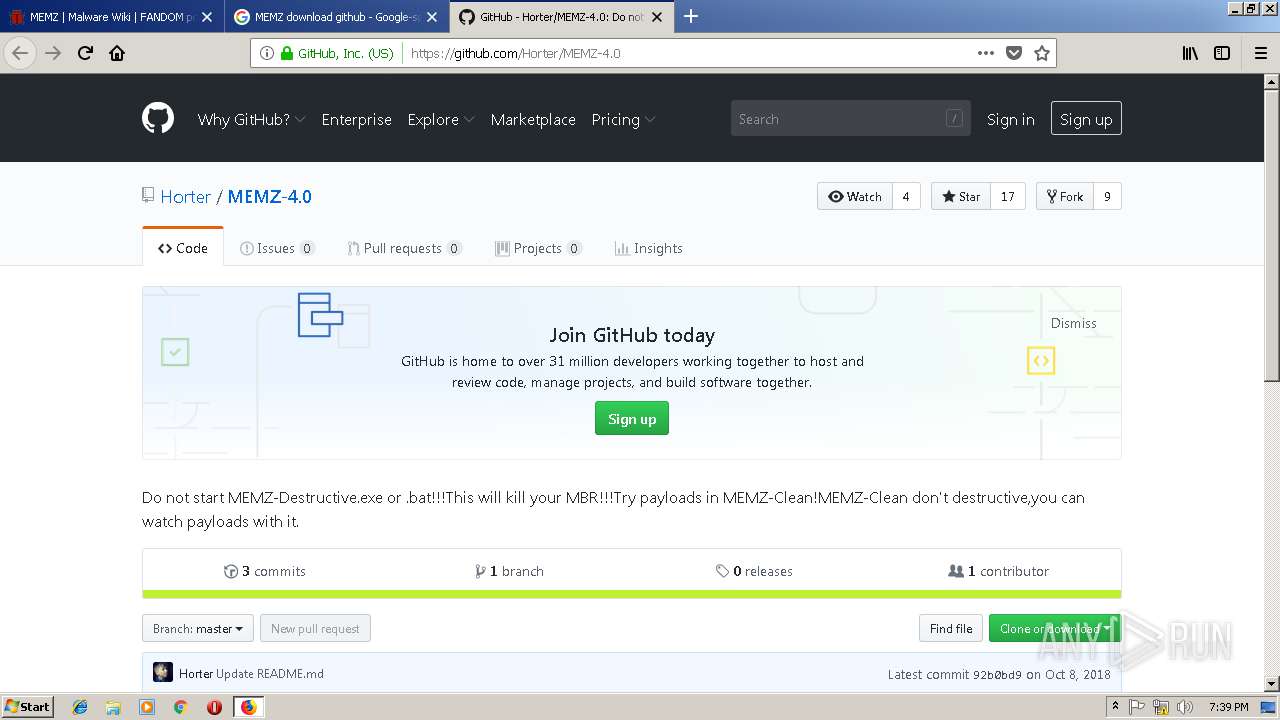View the 1 branch list
Image resolution: width=1280 pixels, height=720 pixels.
point(509,571)
